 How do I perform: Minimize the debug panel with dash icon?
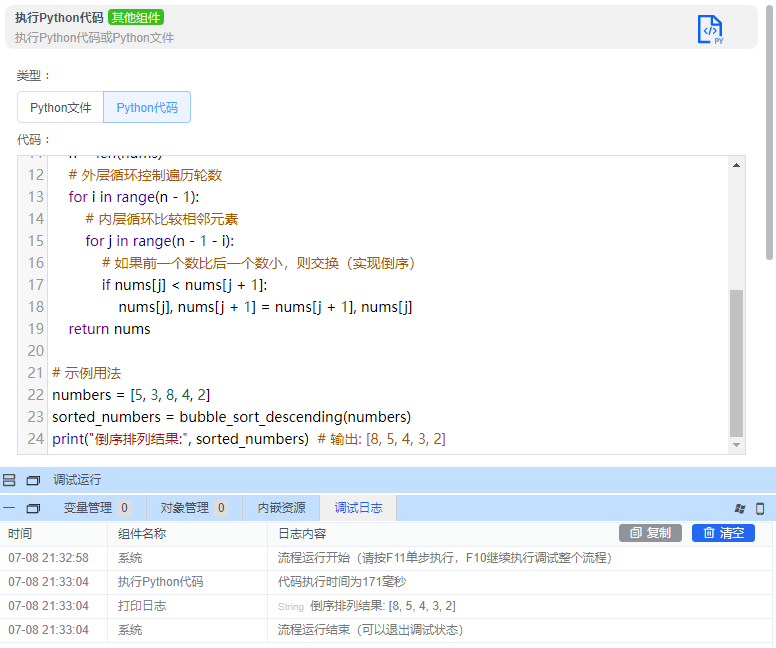9,508
